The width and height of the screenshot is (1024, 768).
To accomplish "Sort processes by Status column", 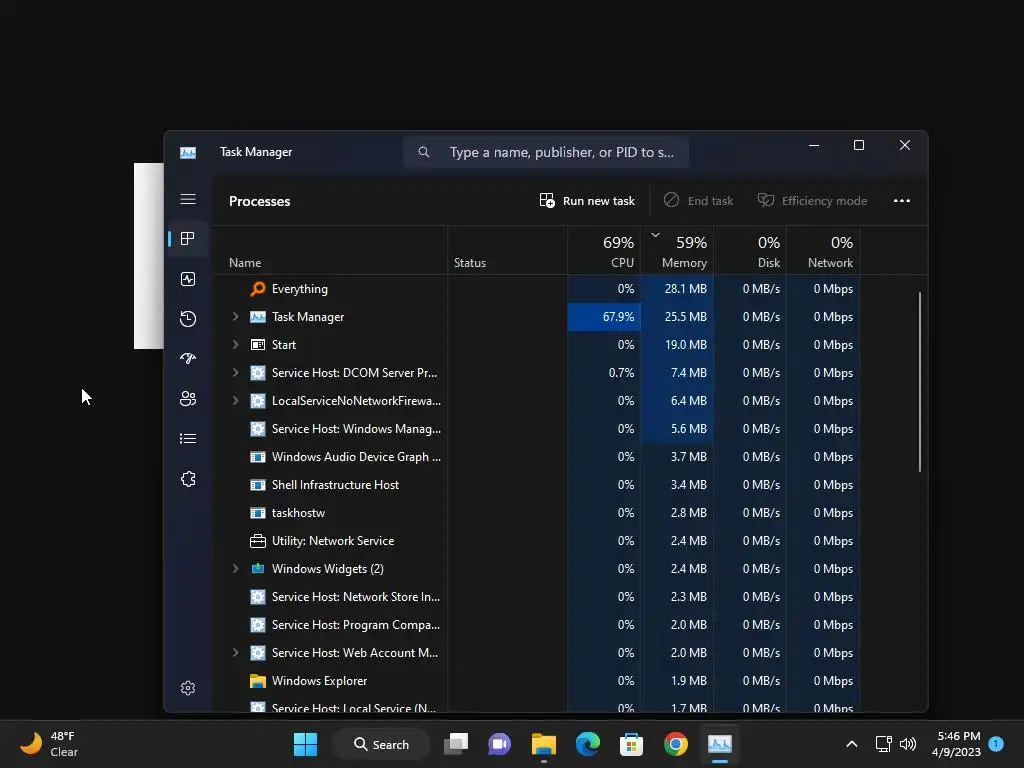I will click(507, 250).
